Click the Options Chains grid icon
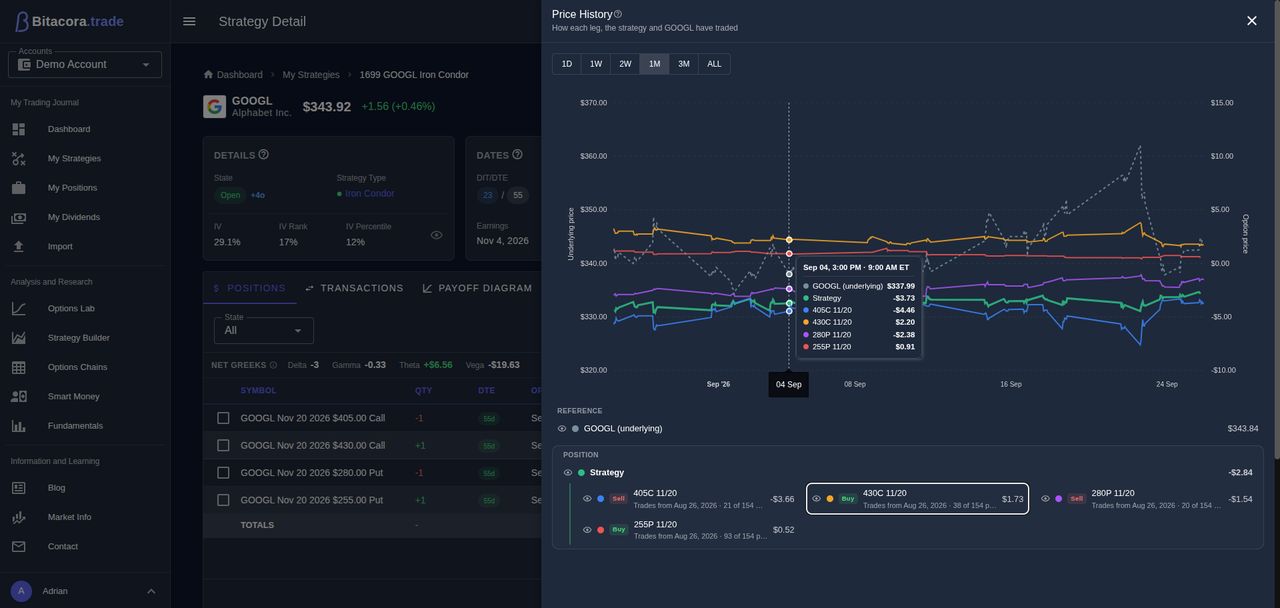1280x608 pixels. pyautogui.click(x=18, y=367)
